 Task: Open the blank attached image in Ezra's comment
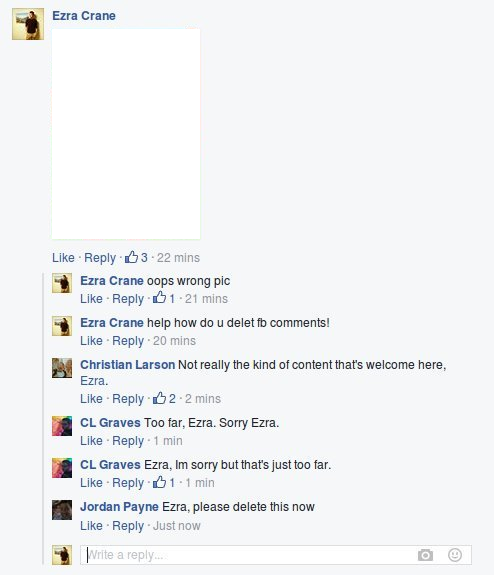click(x=126, y=134)
